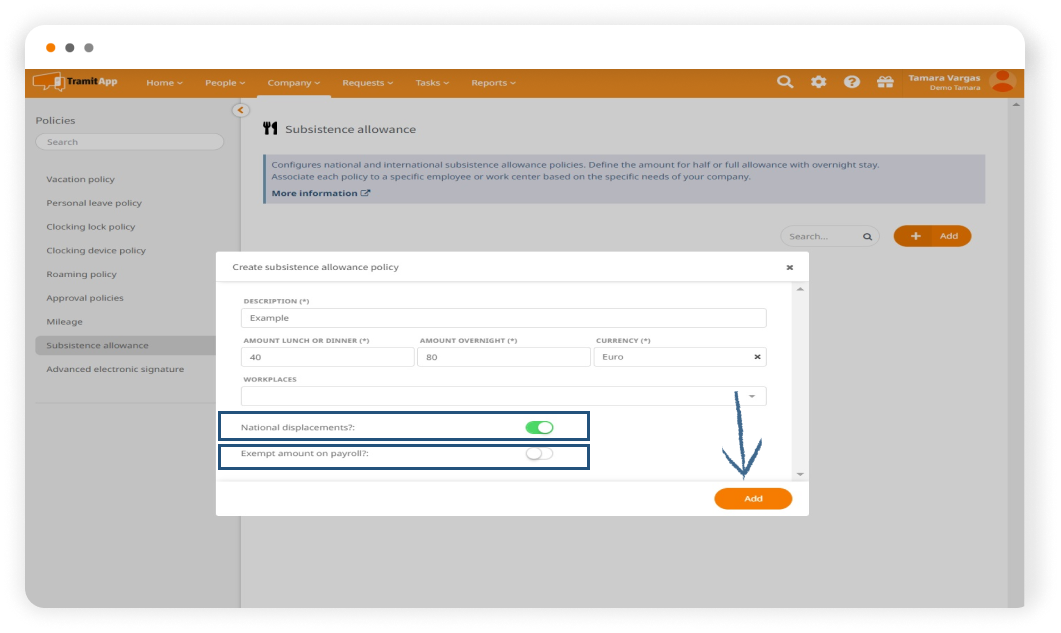Screen dimensions: 1061x633
Task: Expand the People menu dropdown
Action: [x=224, y=83]
